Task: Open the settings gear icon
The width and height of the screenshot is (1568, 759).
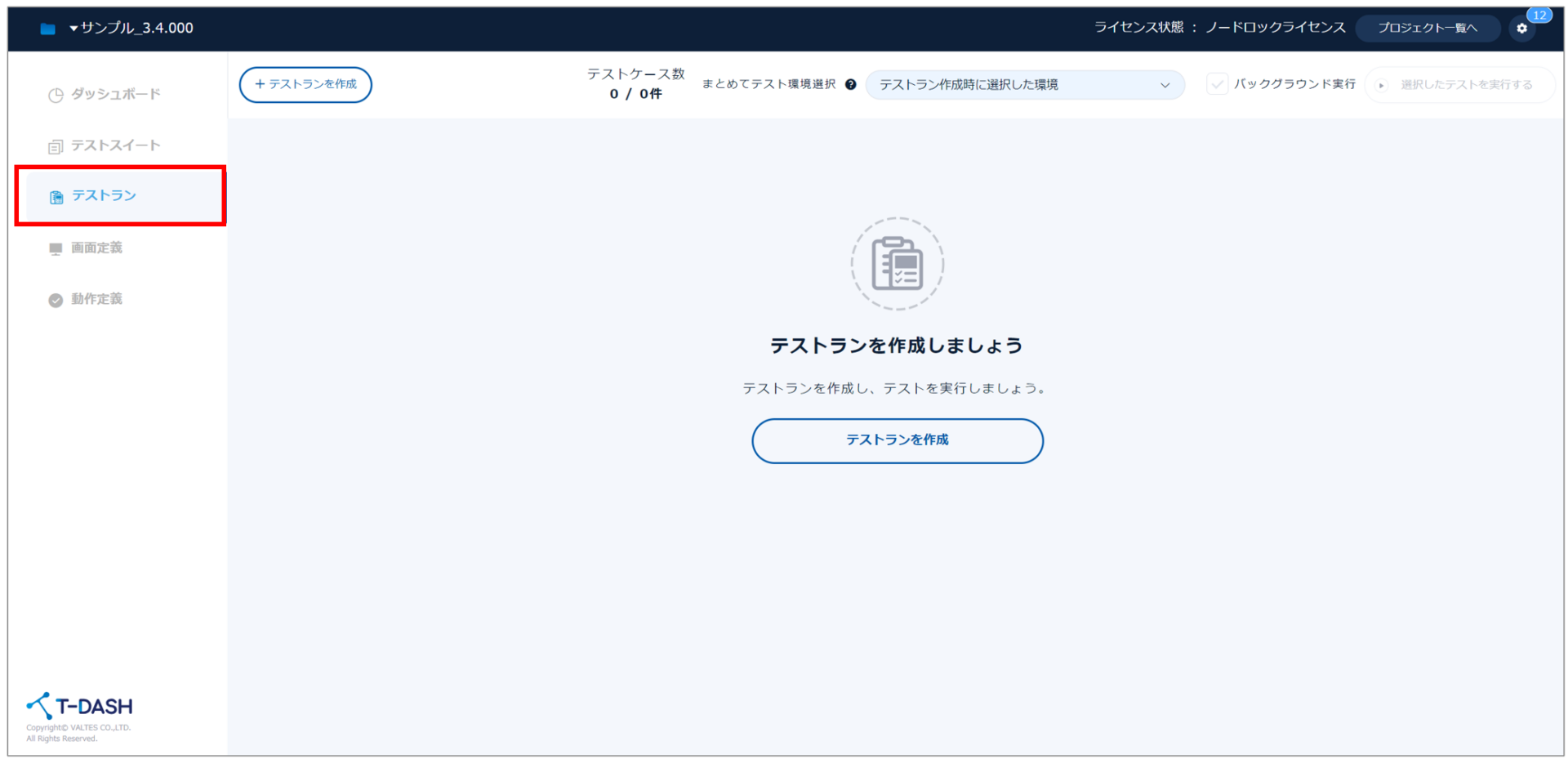Action: (x=1521, y=29)
